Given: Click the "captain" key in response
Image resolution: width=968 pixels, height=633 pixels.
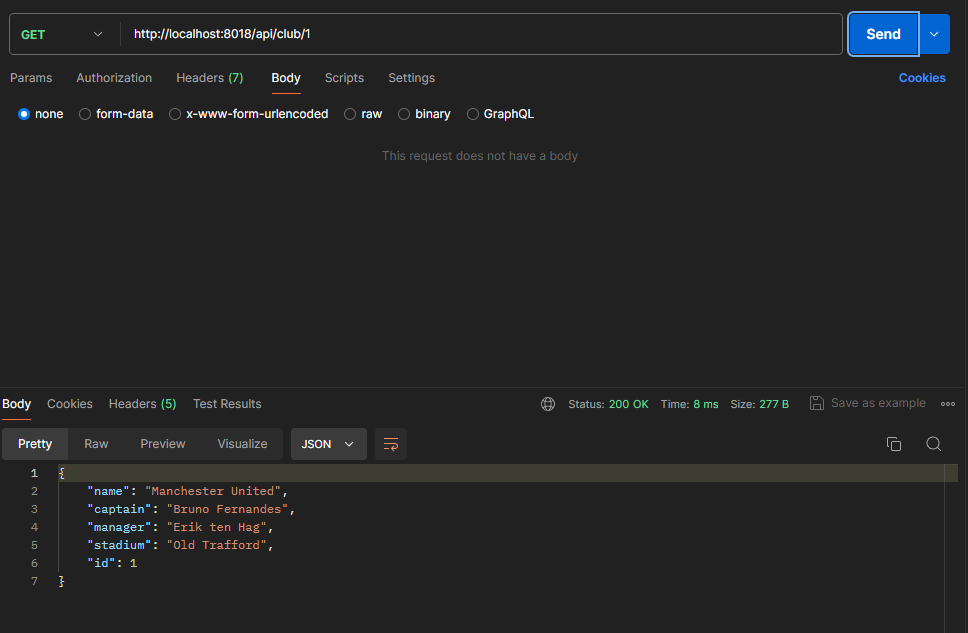Looking at the screenshot, I should point(119,509).
